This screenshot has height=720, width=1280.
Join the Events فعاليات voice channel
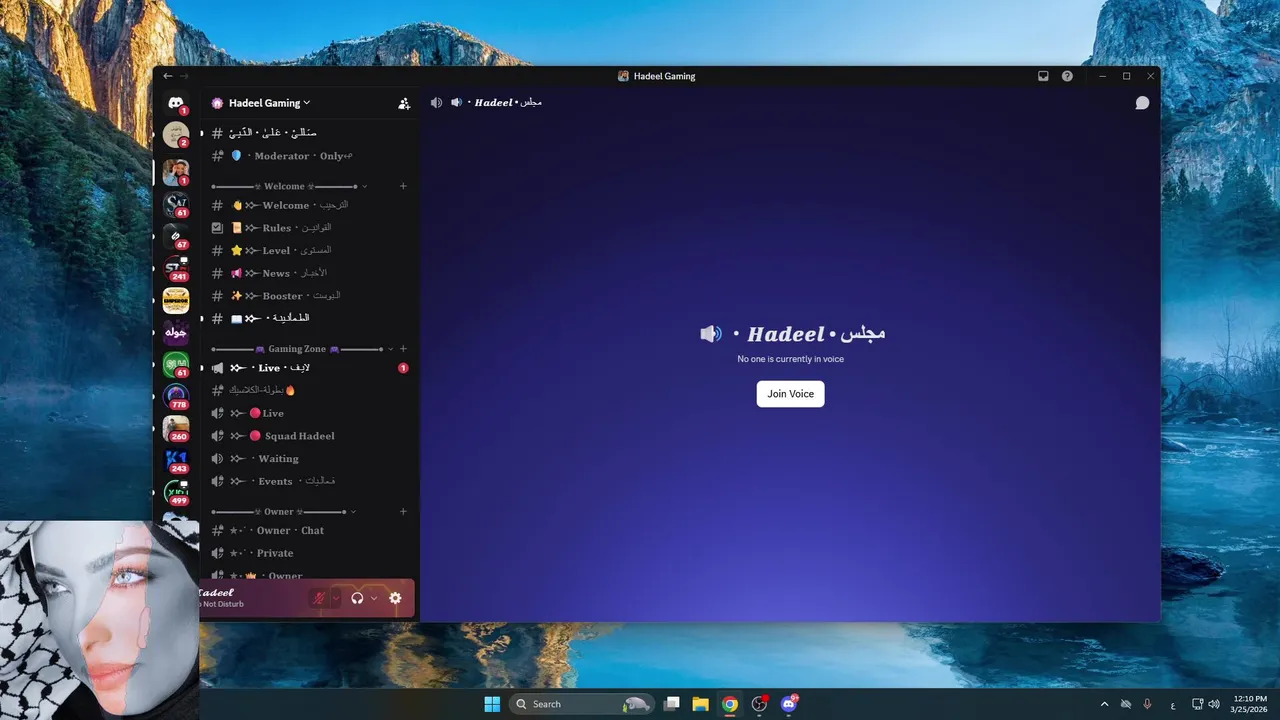point(308,481)
